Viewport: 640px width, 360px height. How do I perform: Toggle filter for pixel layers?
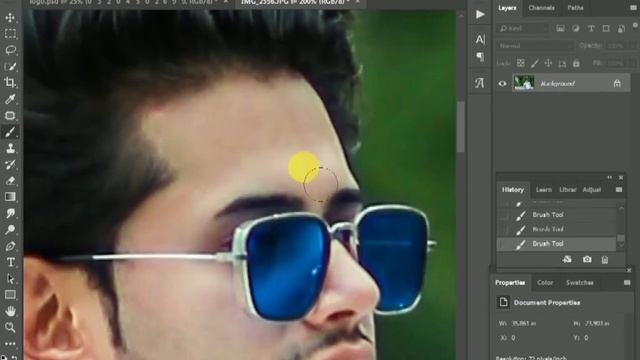(560, 28)
